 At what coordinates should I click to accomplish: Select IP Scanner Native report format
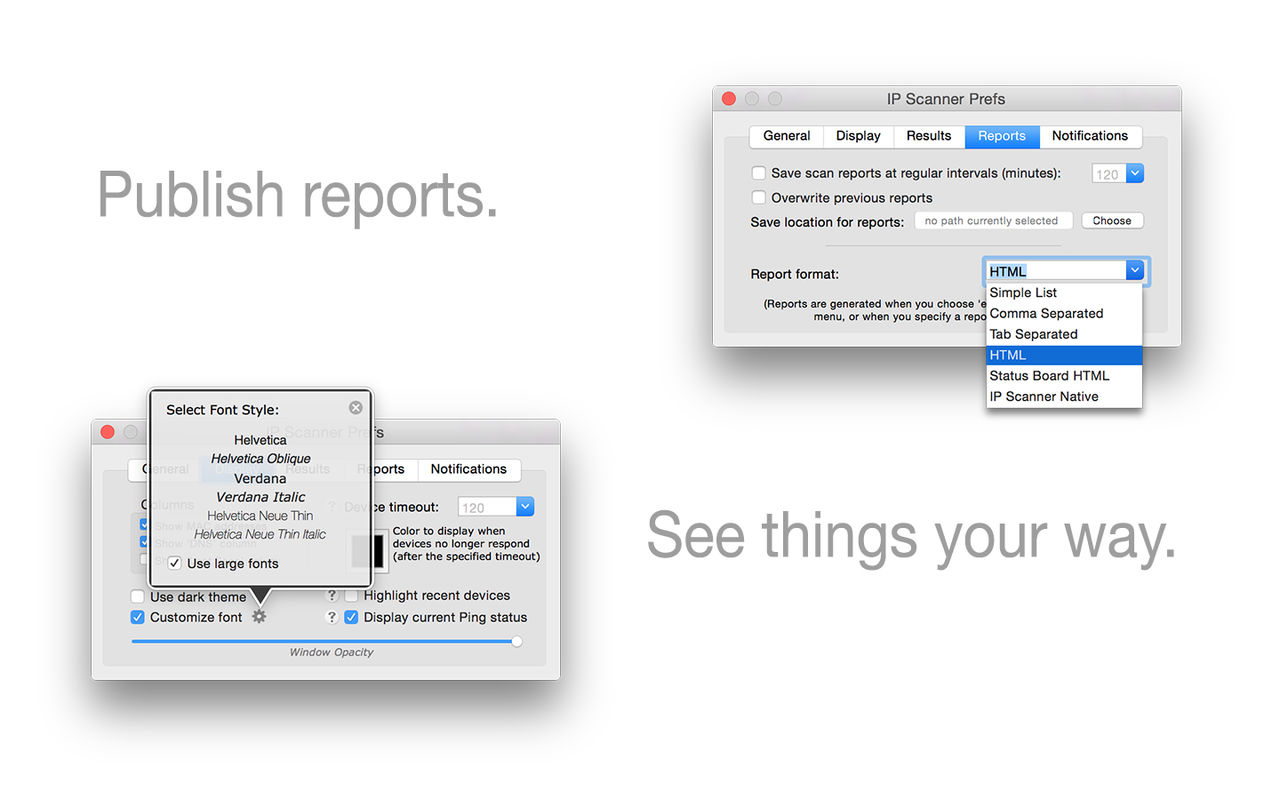tap(1064, 396)
